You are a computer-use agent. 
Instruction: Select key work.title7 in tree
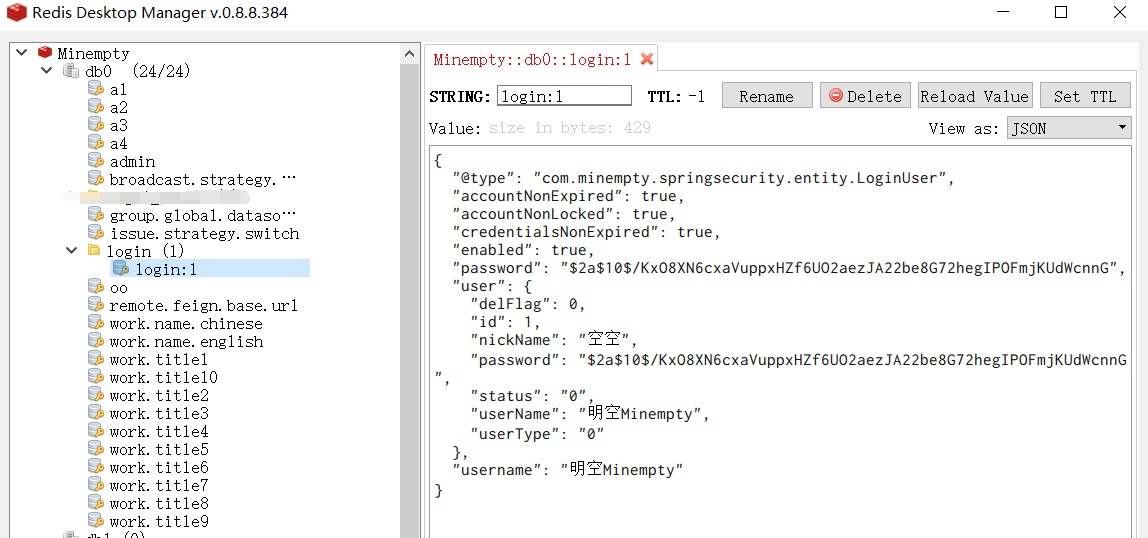pos(159,485)
